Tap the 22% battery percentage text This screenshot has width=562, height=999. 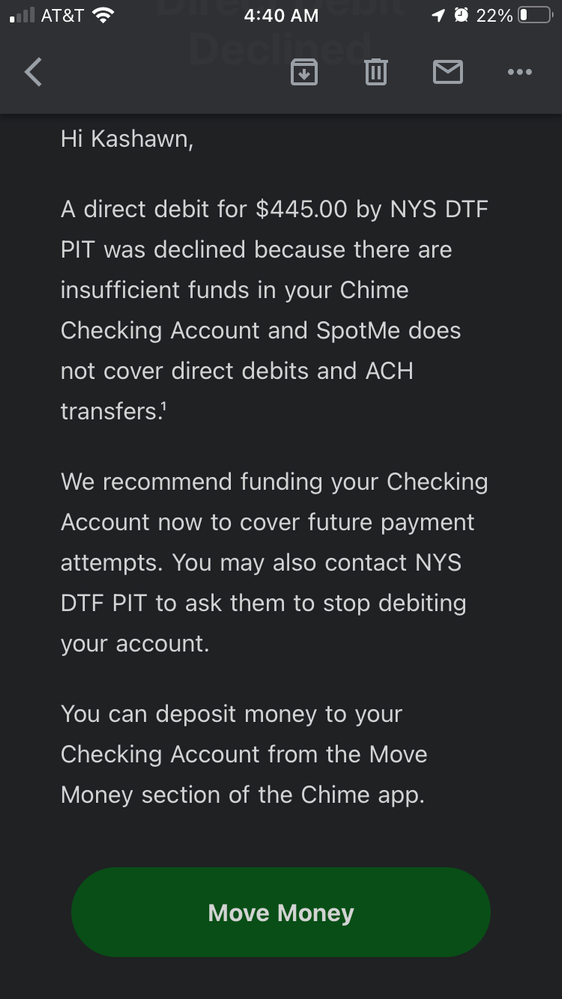click(x=494, y=15)
